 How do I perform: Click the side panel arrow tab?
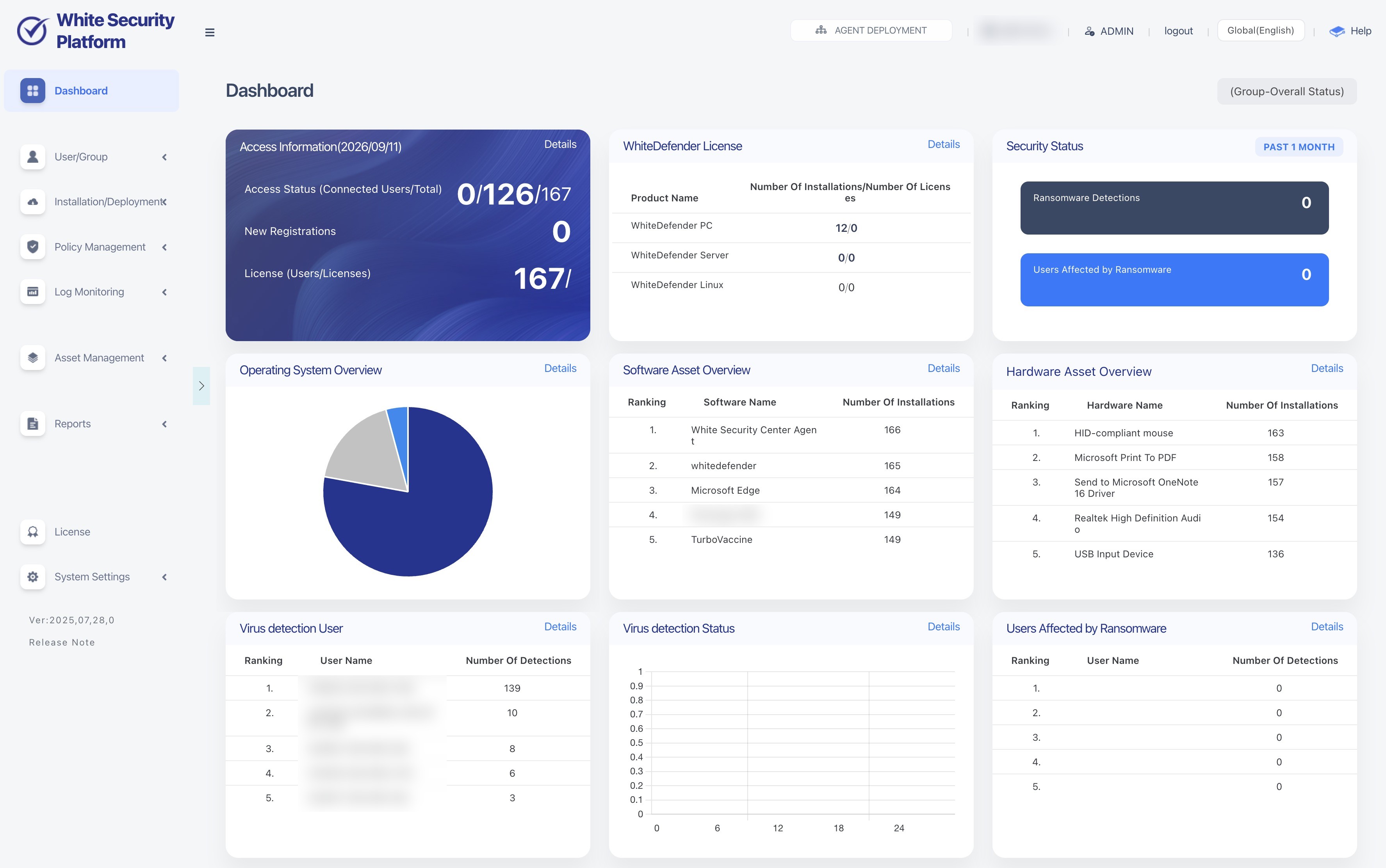(x=201, y=386)
